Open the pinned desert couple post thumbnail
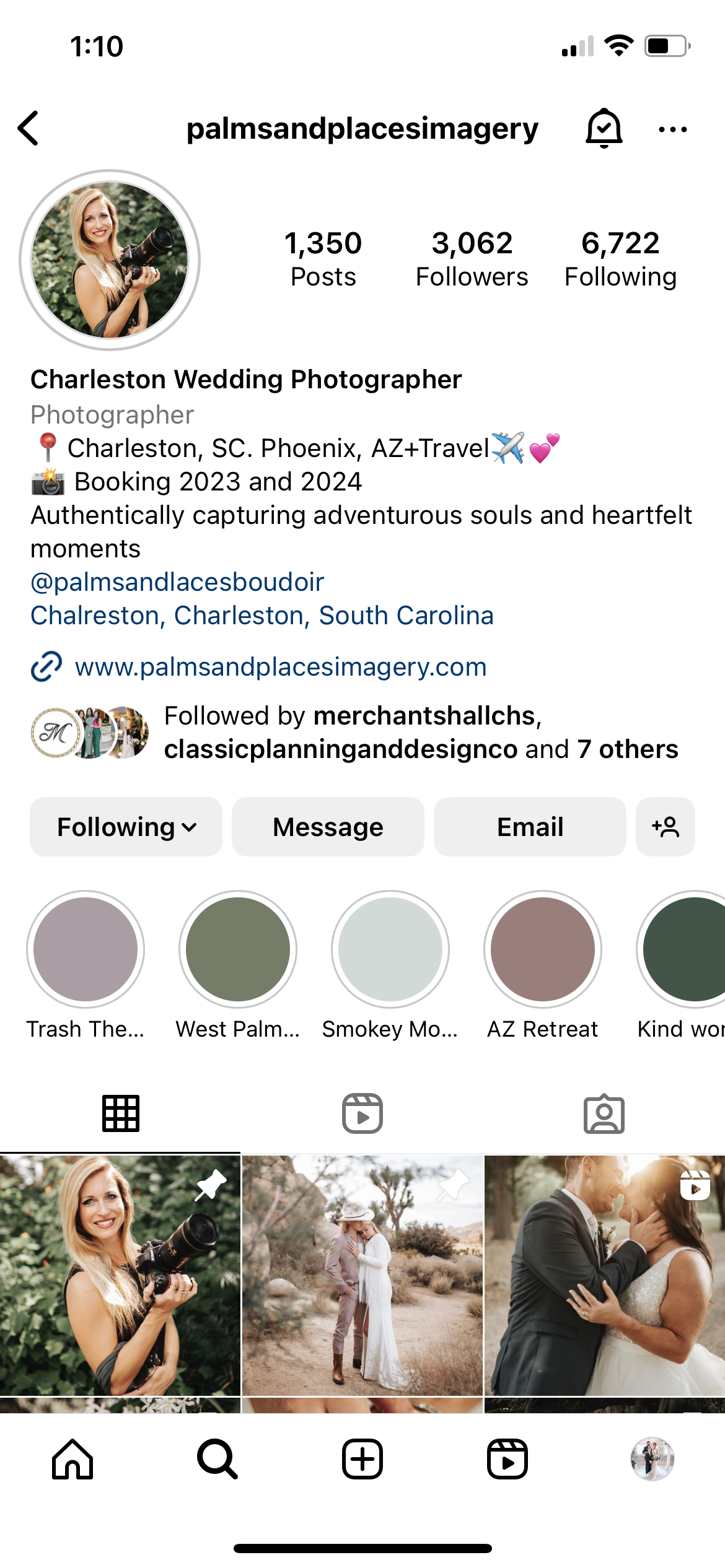Image resolution: width=725 pixels, height=1568 pixels. (362, 1275)
